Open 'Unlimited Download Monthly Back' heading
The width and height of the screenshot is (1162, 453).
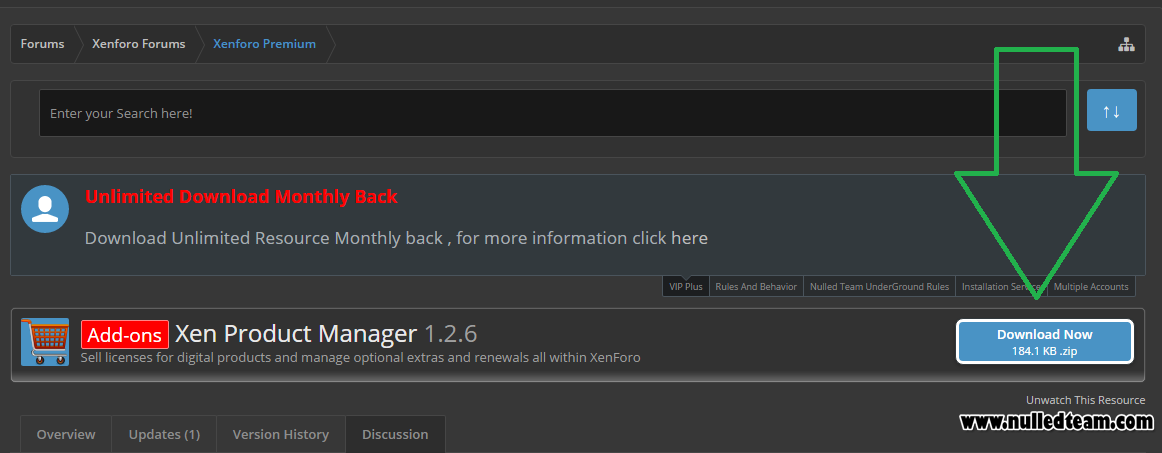(242, 196)
